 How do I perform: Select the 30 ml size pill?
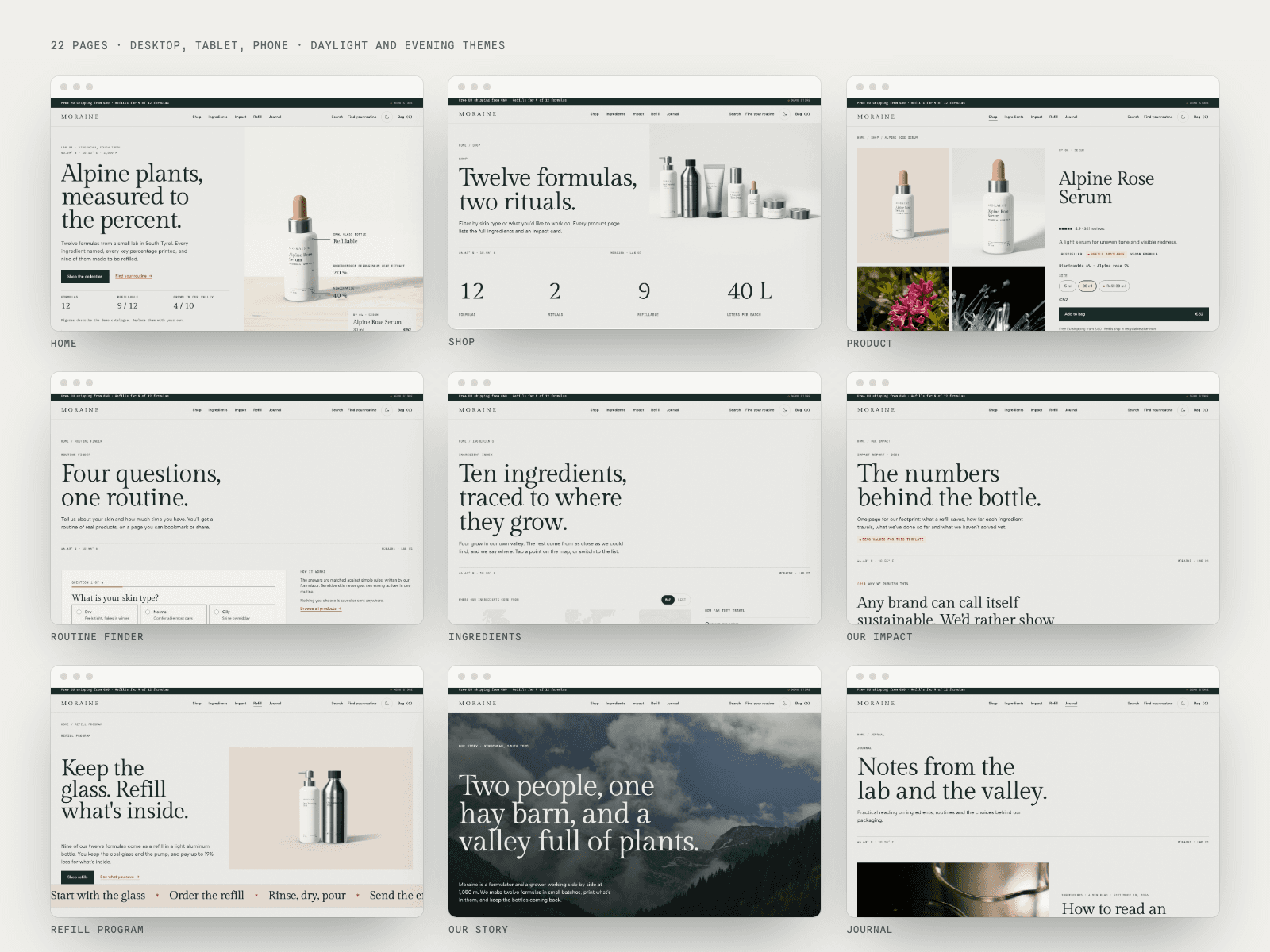click(1087, 286)
